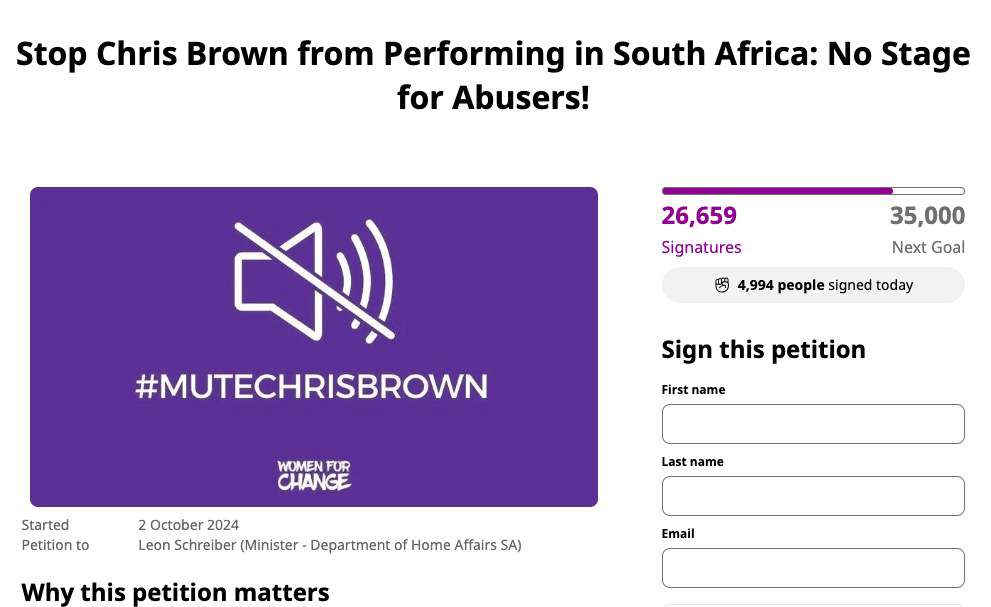
Task: Select the 26,659 signature count
Action: [x=699, y=216]
